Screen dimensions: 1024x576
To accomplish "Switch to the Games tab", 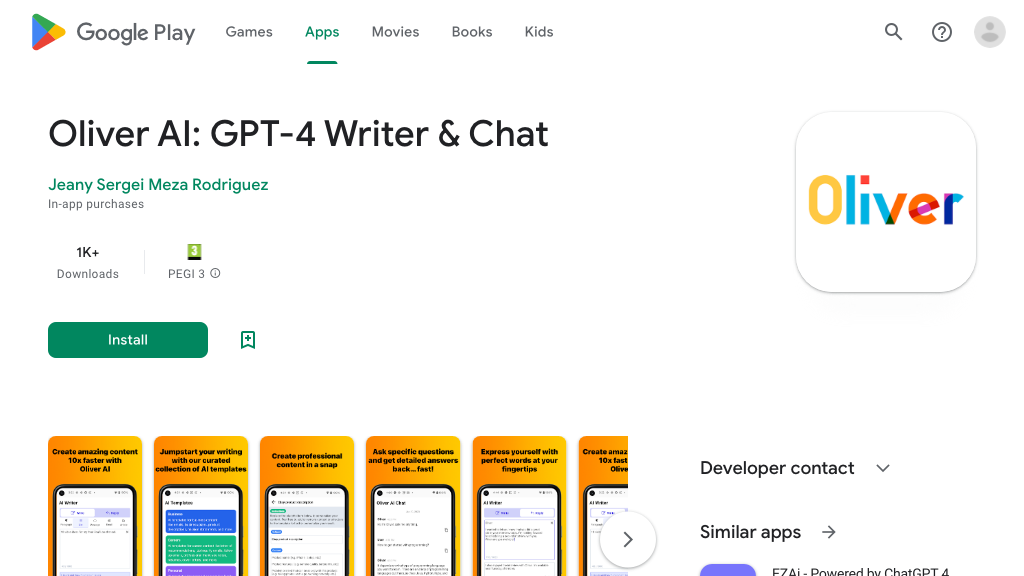I will (249, 32).
